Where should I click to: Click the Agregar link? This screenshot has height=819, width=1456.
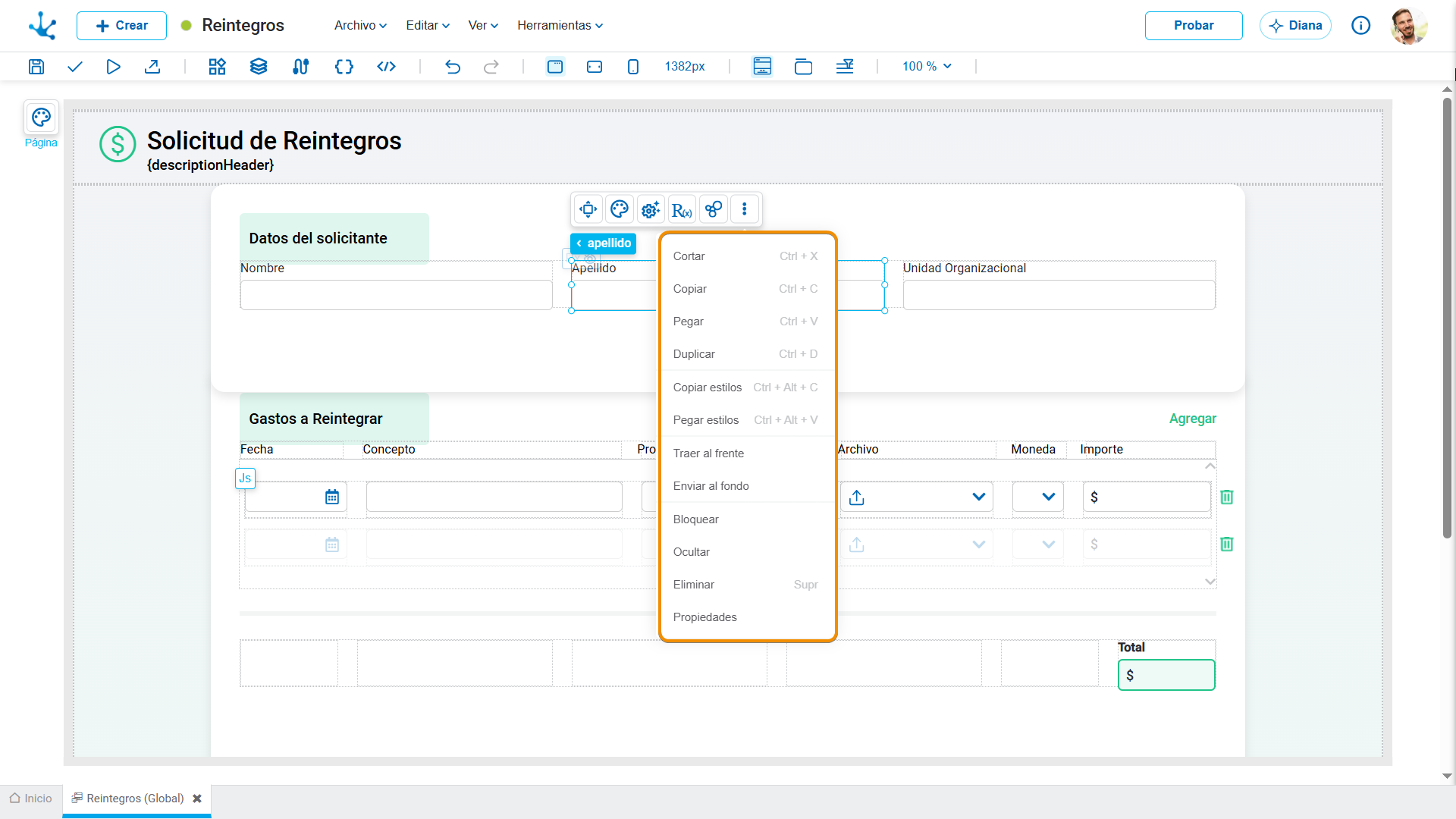tap(1193, 419)
